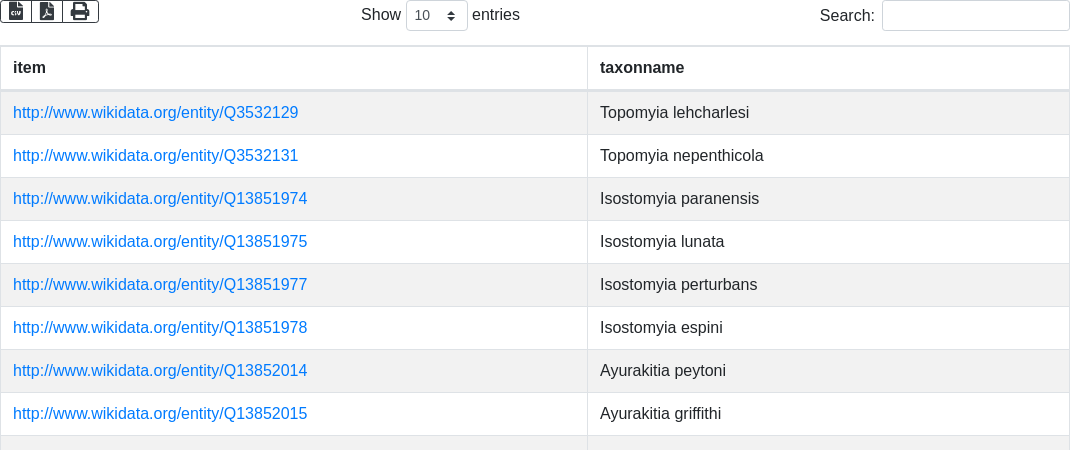Open the entries-per-page dropdown
The image size is (1070, 450).
436,16
